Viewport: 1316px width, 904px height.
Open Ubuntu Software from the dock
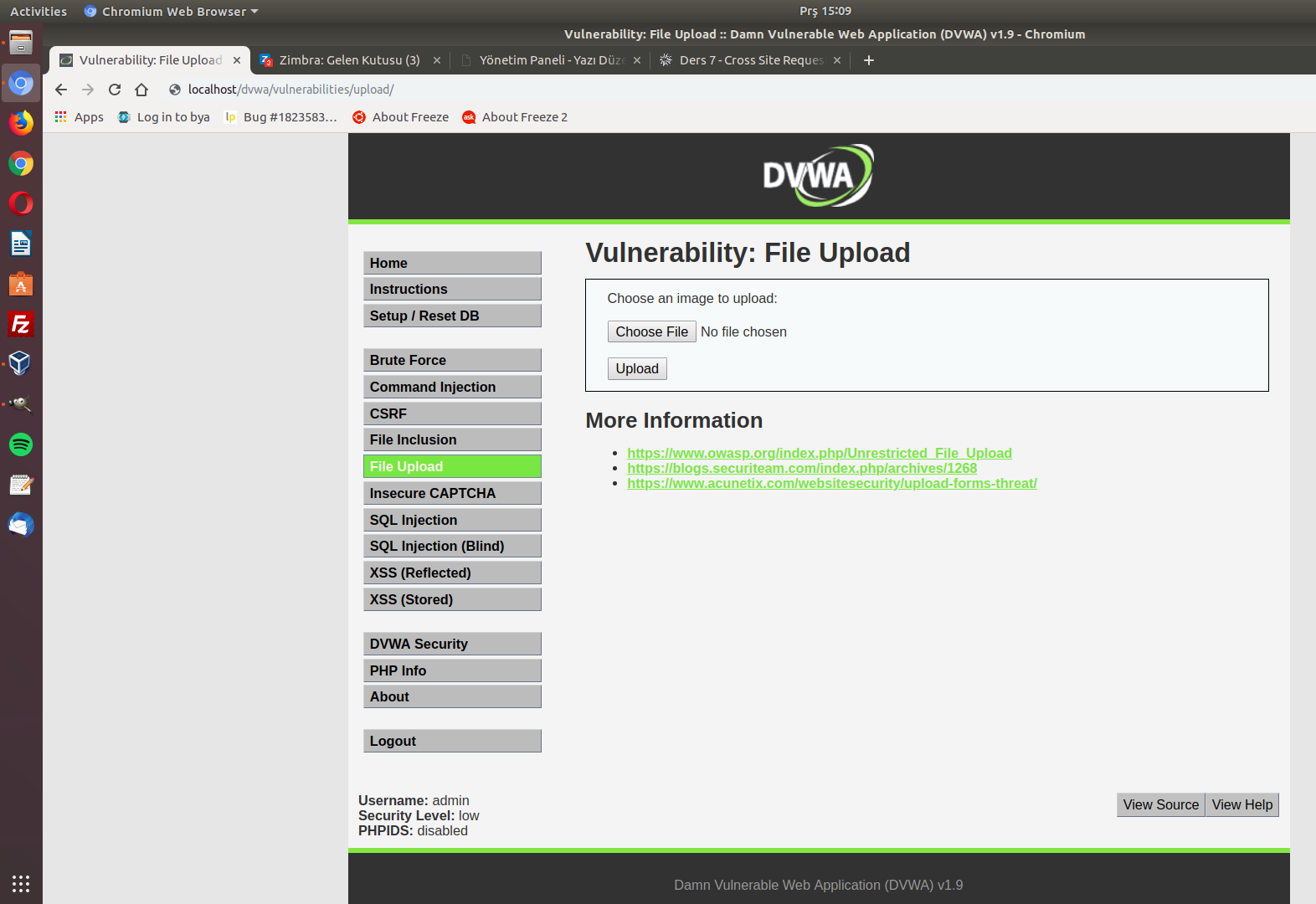click(21, 284)
